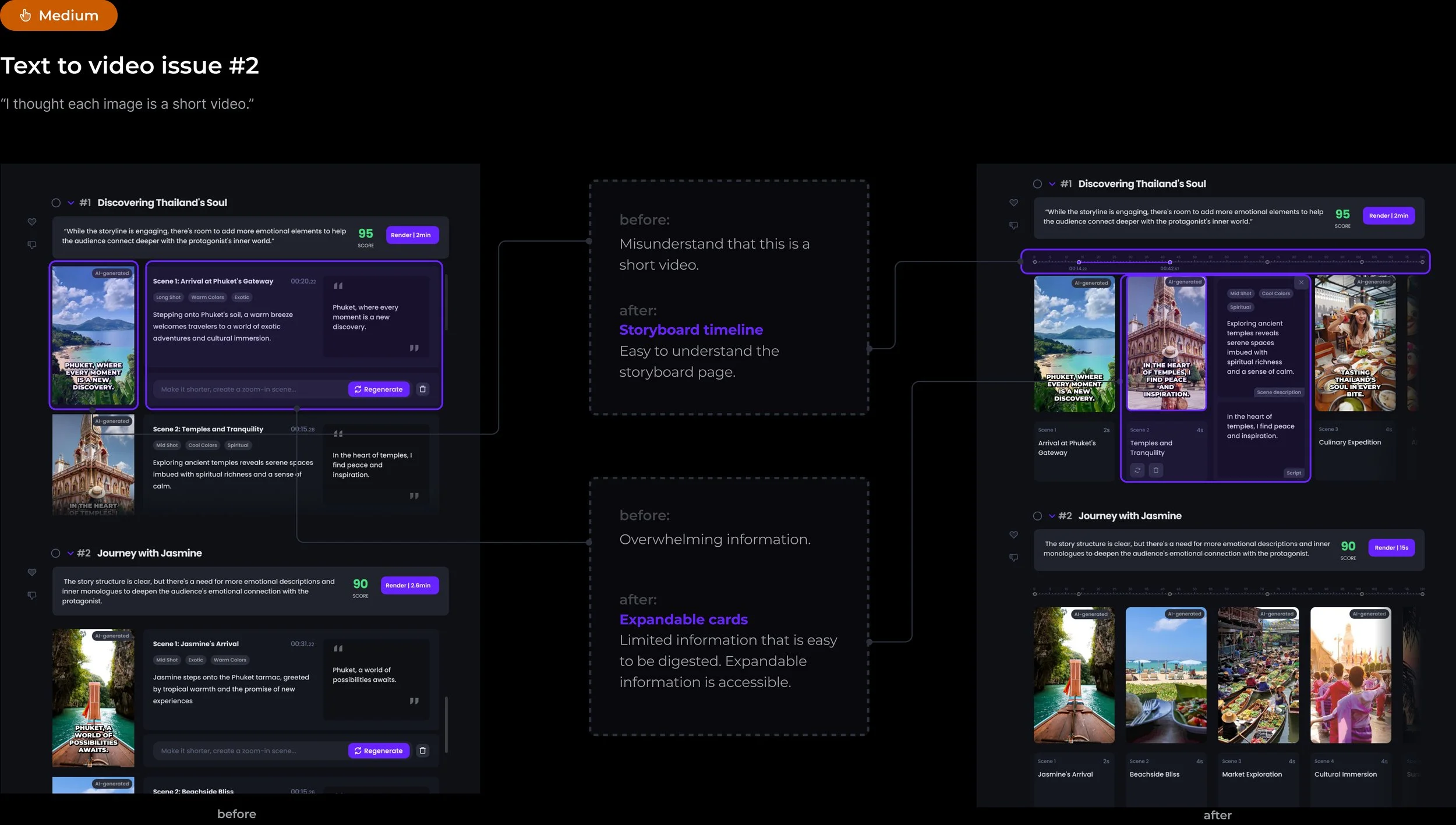This screenshot has width=1456, height=825.
Task: Select Journey with Jasmine radio in after panel
Action: pos(1037,516)
